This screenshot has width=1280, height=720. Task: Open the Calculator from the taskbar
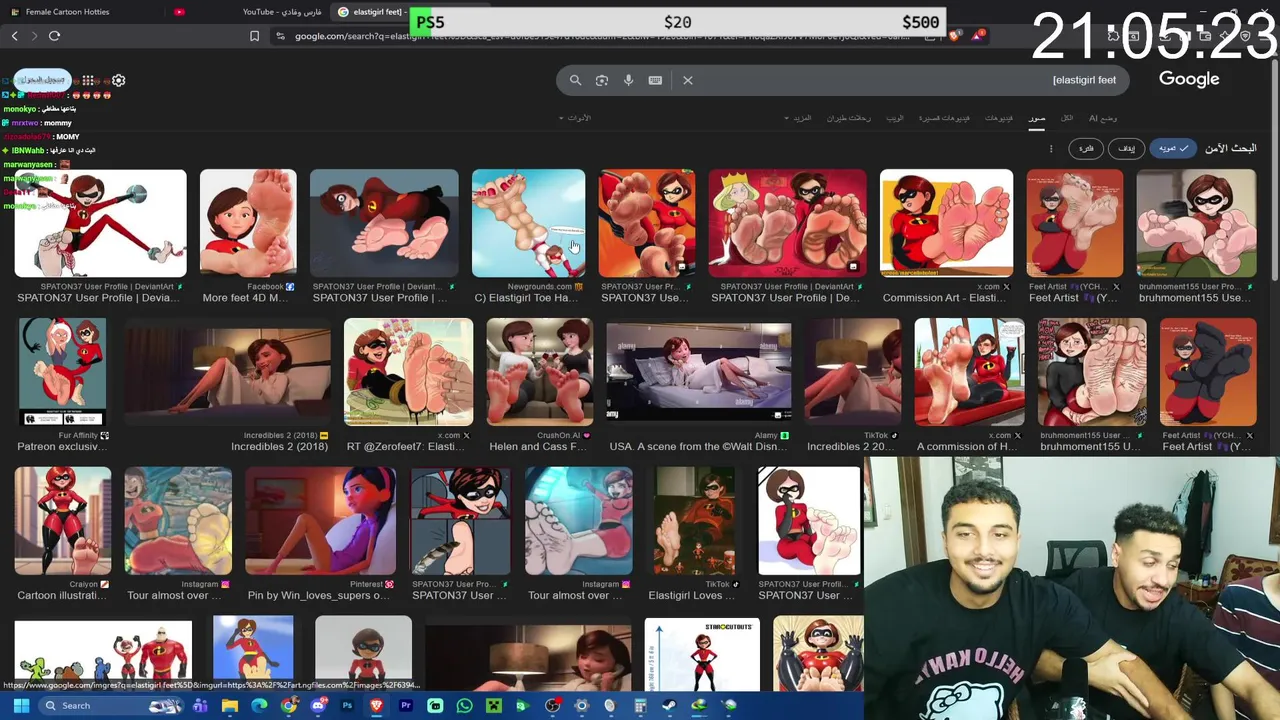coord(640,706)
